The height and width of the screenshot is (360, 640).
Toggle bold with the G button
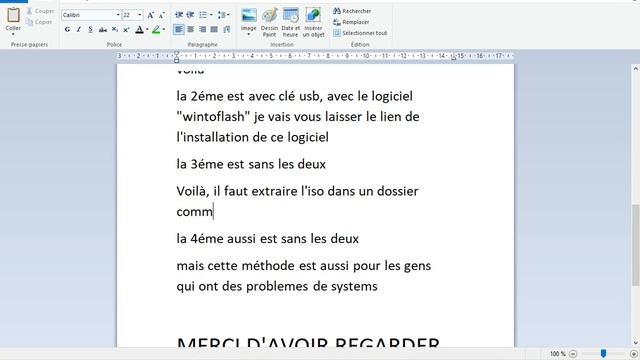click(67, 29)
